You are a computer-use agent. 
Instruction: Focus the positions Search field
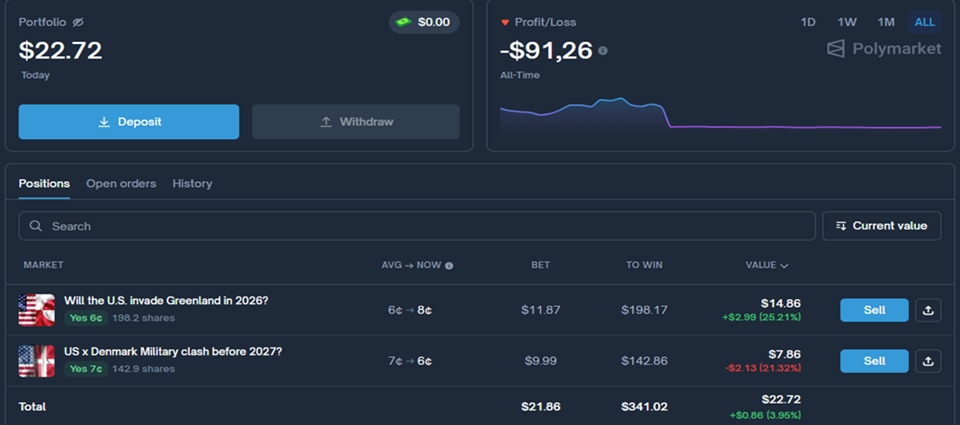click(417, 226)
